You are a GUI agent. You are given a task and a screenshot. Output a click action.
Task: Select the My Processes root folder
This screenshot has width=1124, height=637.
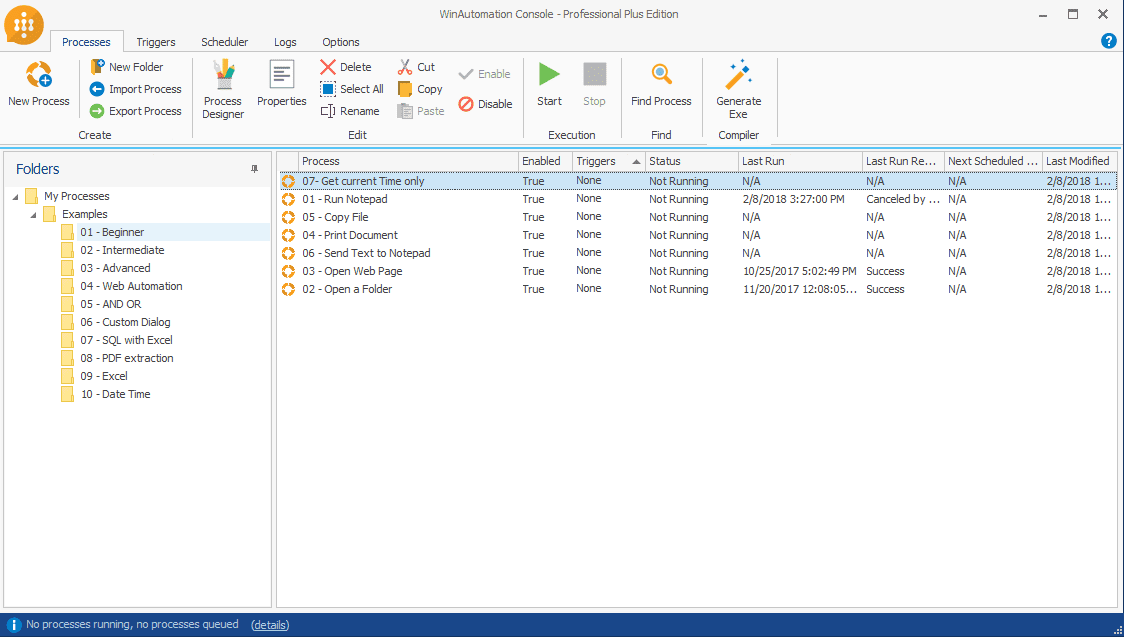pos(77,196)
